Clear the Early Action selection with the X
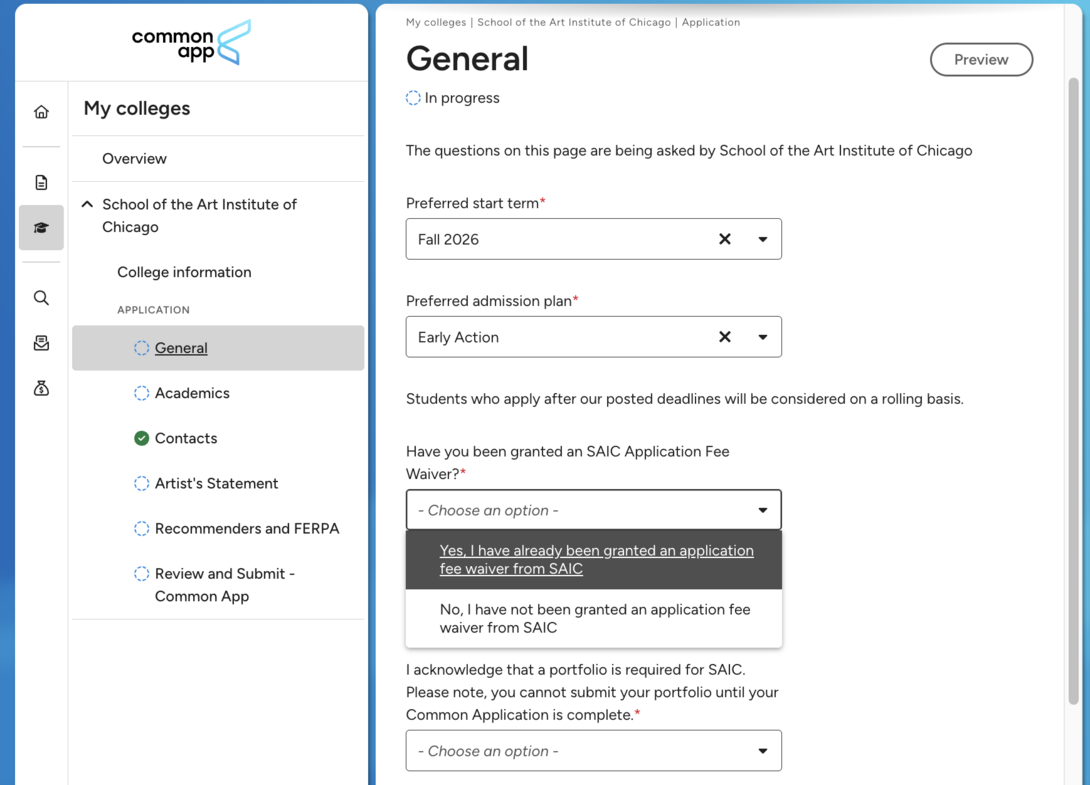Image resolution: width=1090 pixels, height=785 pixels. 725,337
